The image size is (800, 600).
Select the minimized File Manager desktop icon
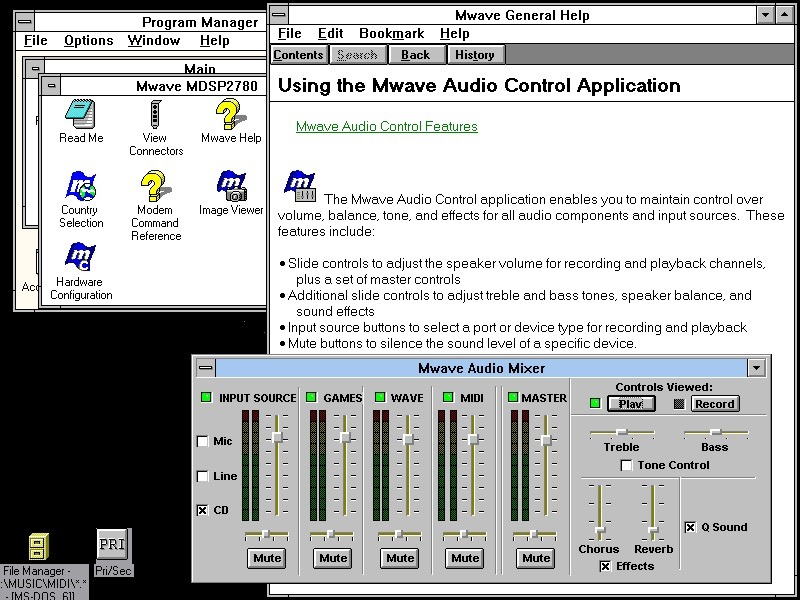tap(39, 546)
